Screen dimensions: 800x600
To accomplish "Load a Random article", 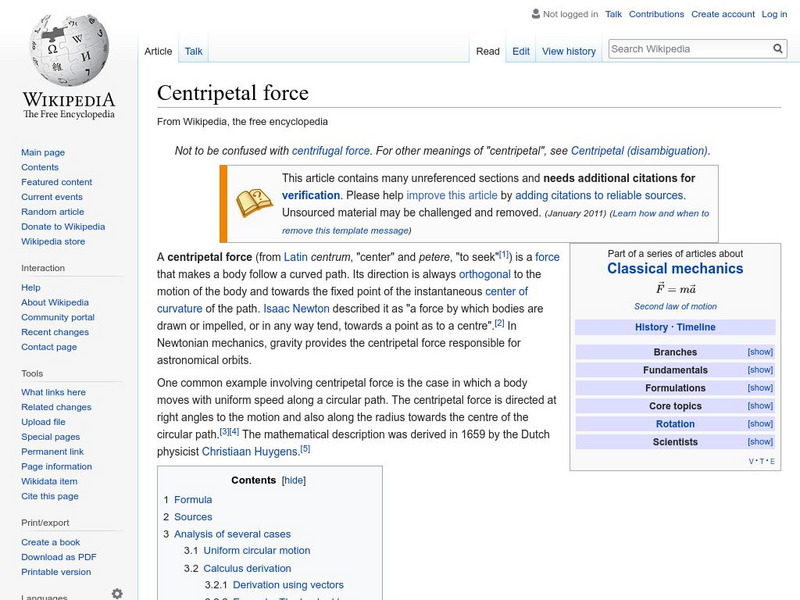I will click(x=53, y=212).
